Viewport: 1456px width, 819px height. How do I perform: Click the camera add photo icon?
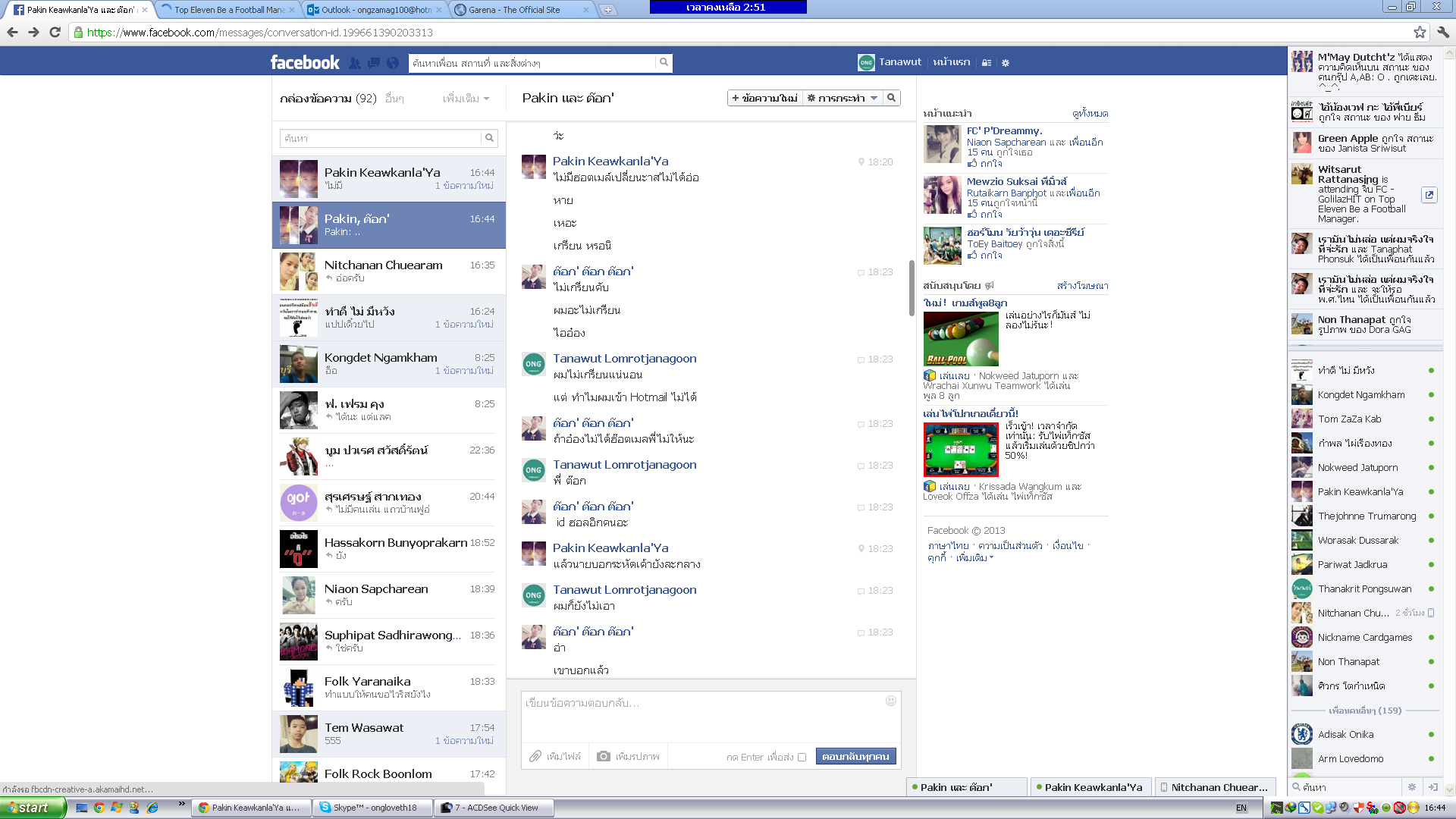[x=604, y=756]
